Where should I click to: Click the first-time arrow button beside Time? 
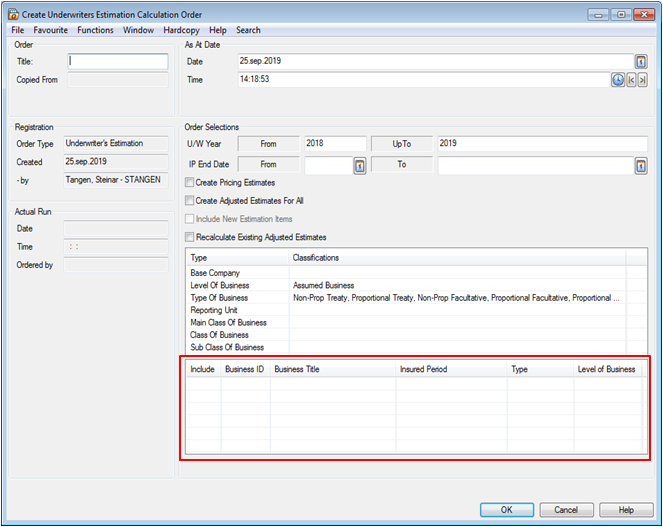(631, 80)
